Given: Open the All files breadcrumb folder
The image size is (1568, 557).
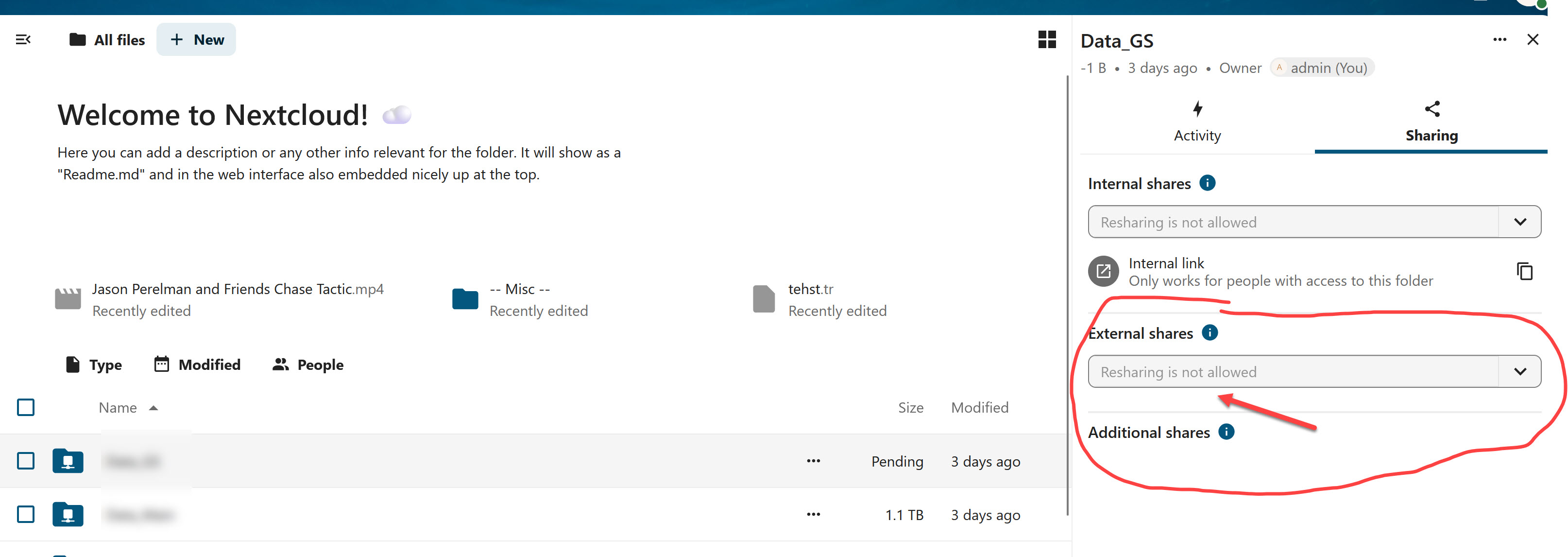Looking at the screenshot, I should coord(107,39).
